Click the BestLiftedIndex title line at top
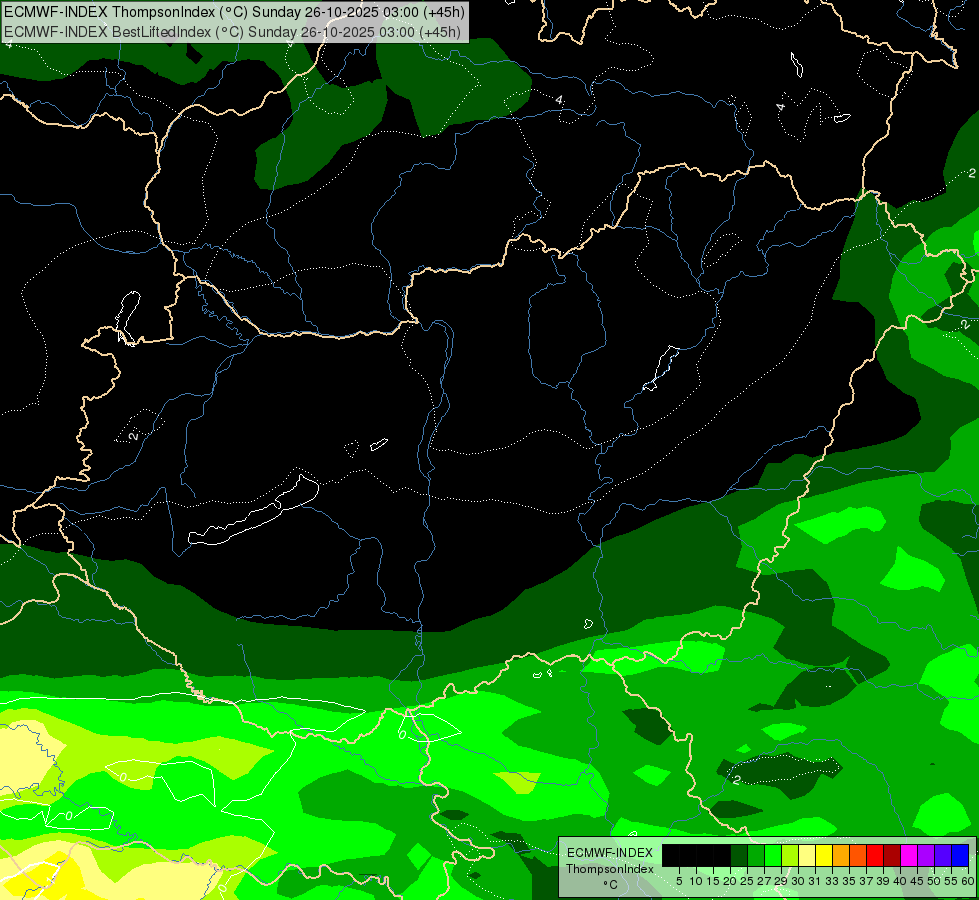Screen dimensions: 979x900 coord(232,32)
